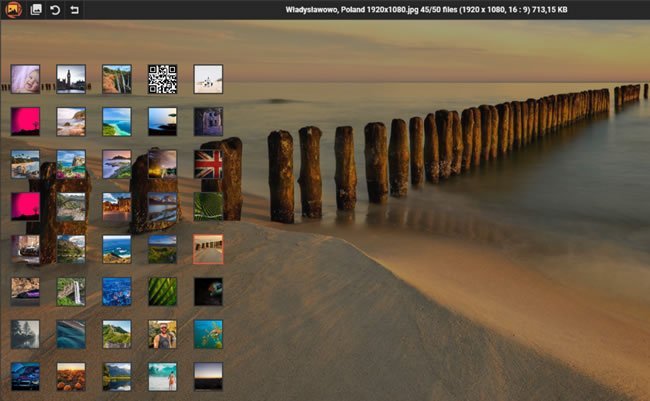The height and width of the screenshot is (401, 650).
Task: Select the foggy gray pine trees thumbnail
Action: 25,334
